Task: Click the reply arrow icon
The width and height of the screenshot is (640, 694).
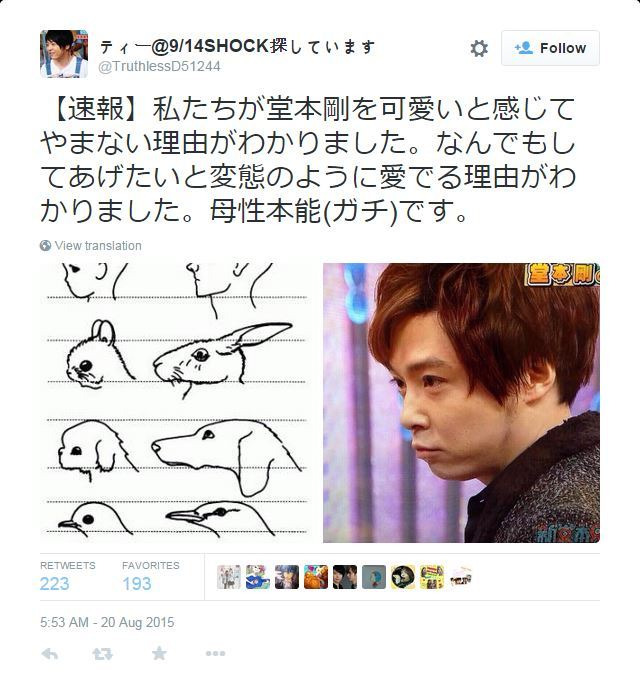Action: (50, 653)
